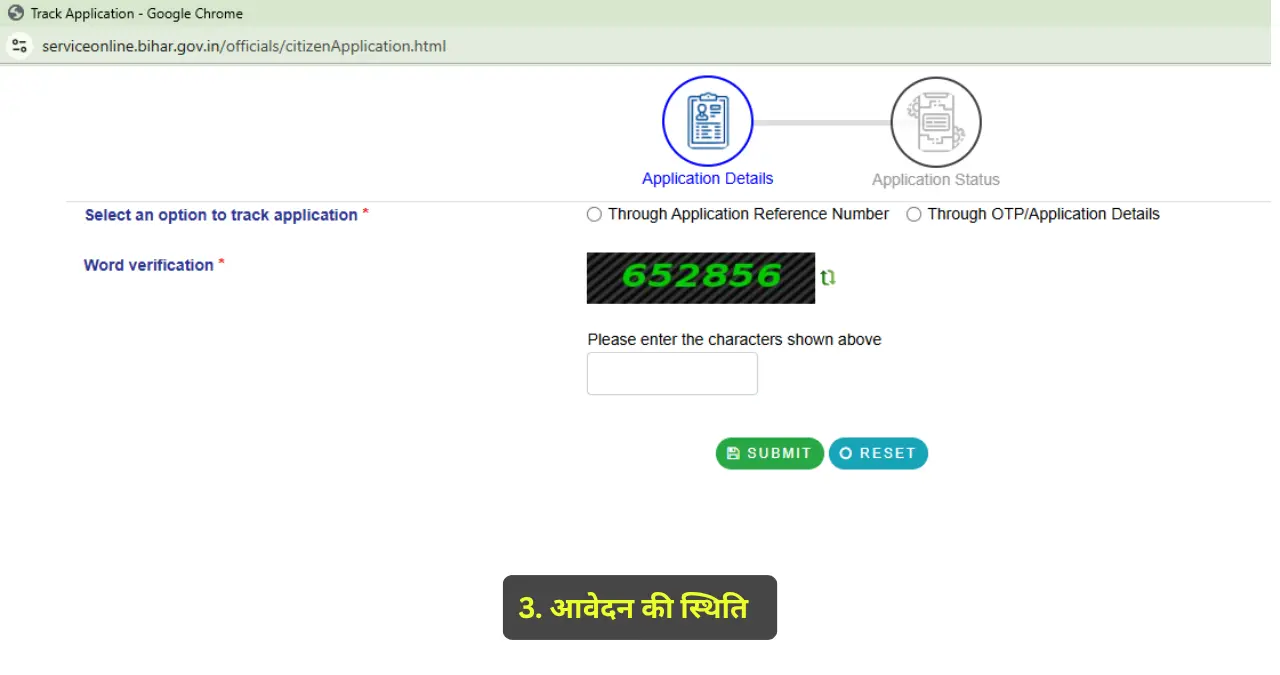The image size is (1280, 675).
Task: Click the Application Details step label
Action: 708,179
